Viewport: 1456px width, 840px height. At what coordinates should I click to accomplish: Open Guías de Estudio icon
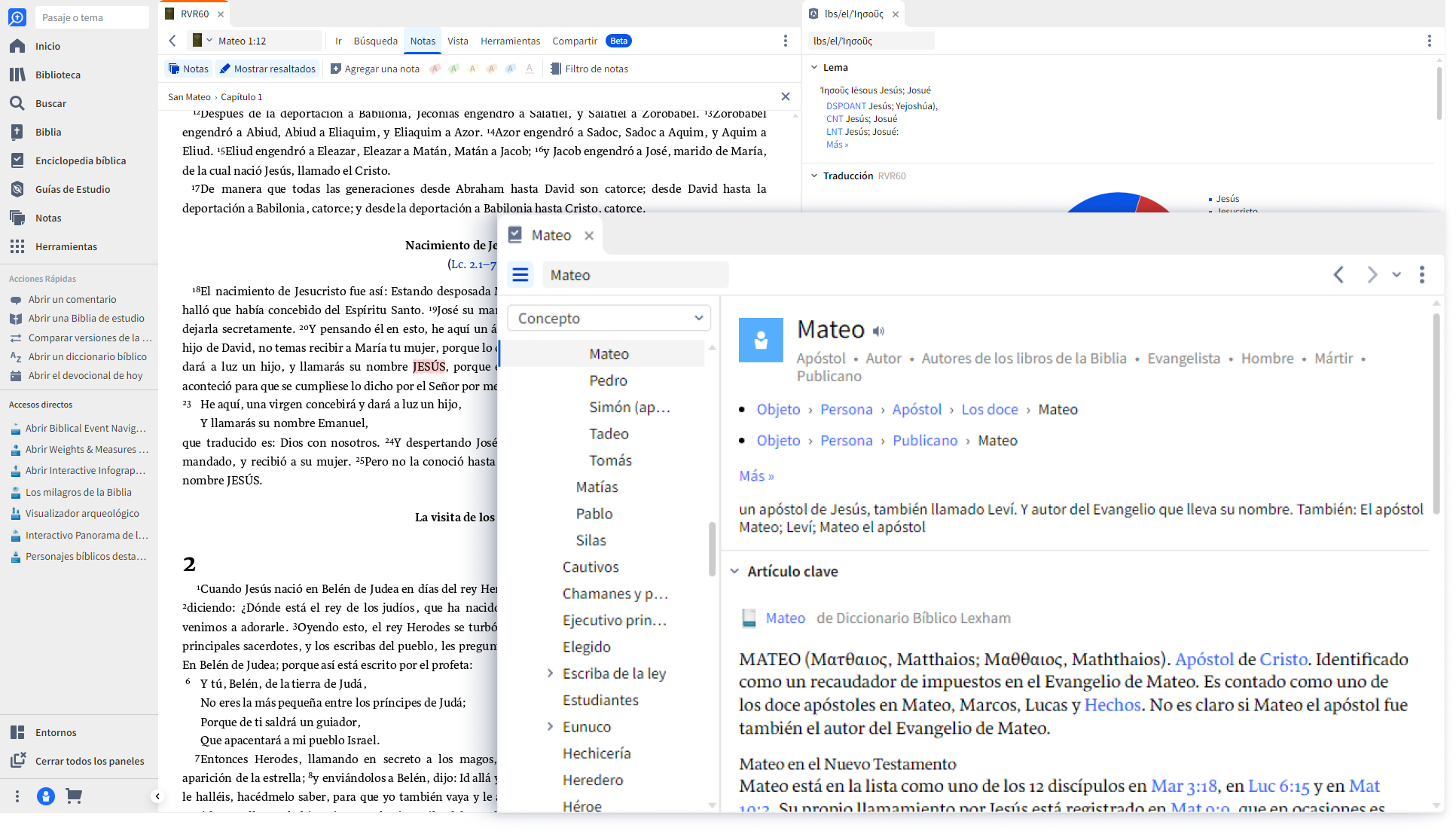pos(17,189)
